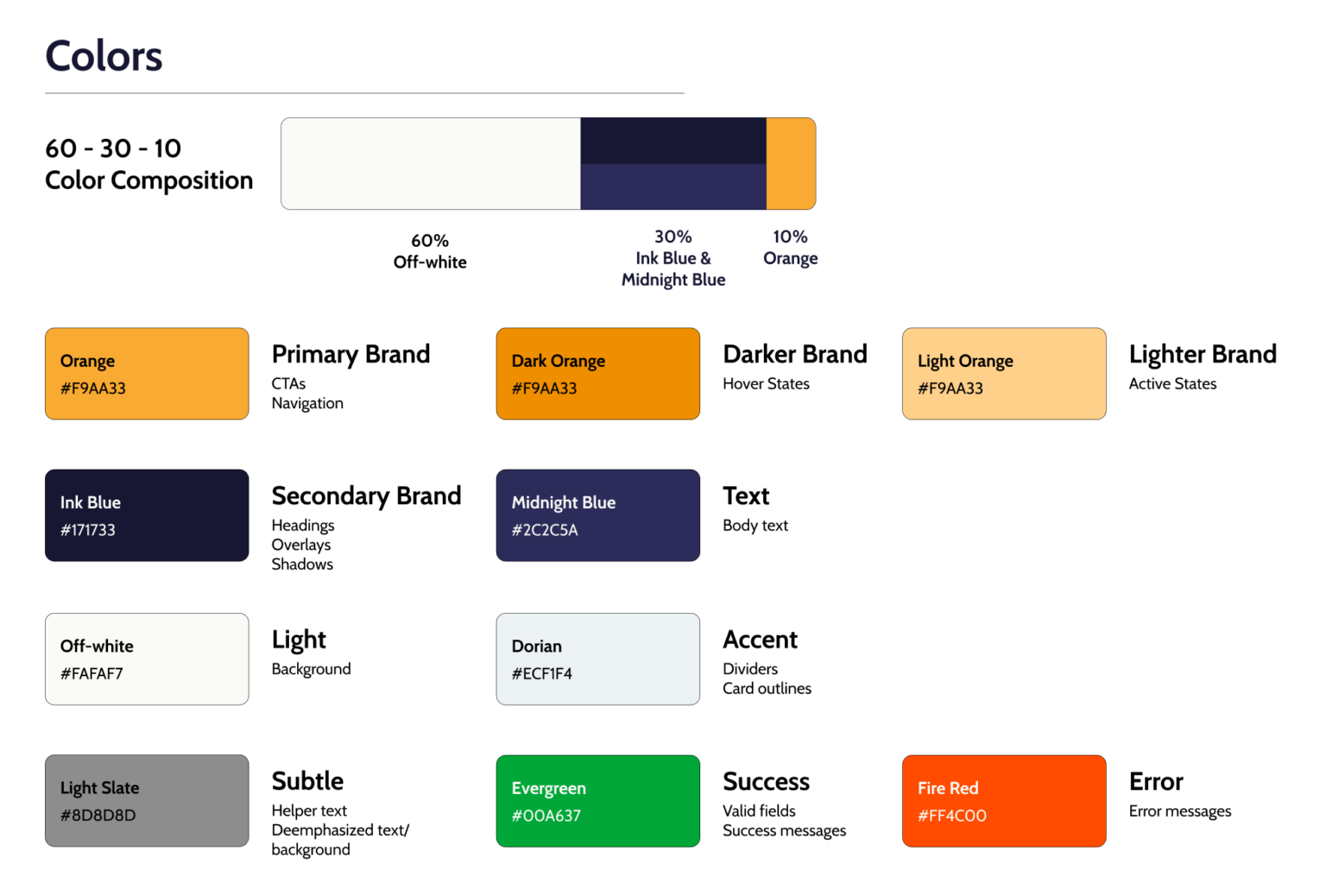The image size is (1326, 896).
Task: Click the "Error" heading label
Action: click(x=1156, y=781)
